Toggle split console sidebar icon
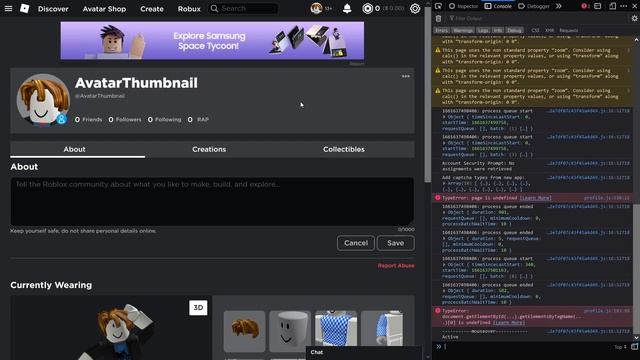This screenshot has height=360, width=640. pos(634,347)
